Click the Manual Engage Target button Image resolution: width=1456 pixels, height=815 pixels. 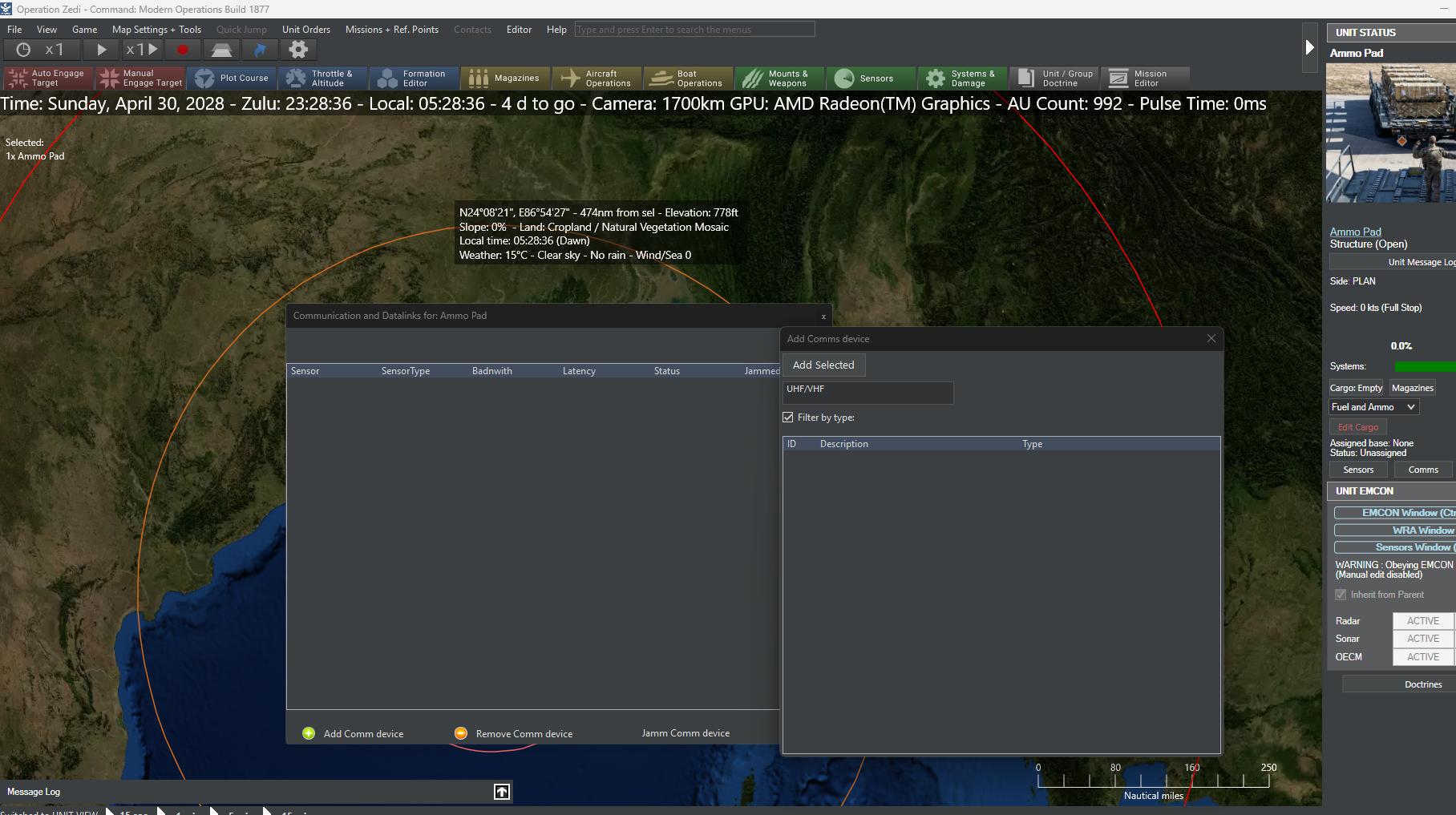point(140,78)
